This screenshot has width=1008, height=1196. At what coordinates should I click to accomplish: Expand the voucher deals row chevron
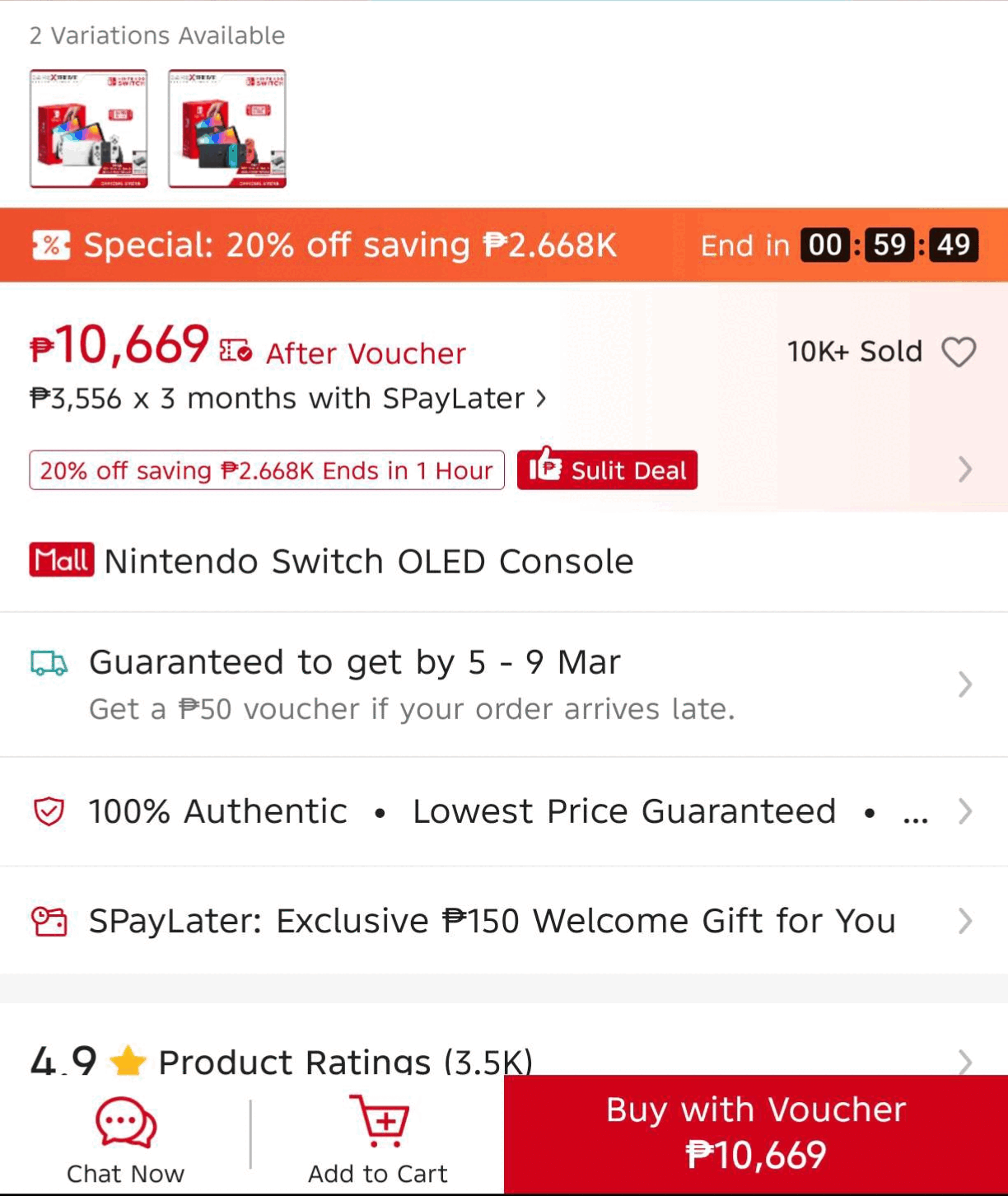(965, 470)
